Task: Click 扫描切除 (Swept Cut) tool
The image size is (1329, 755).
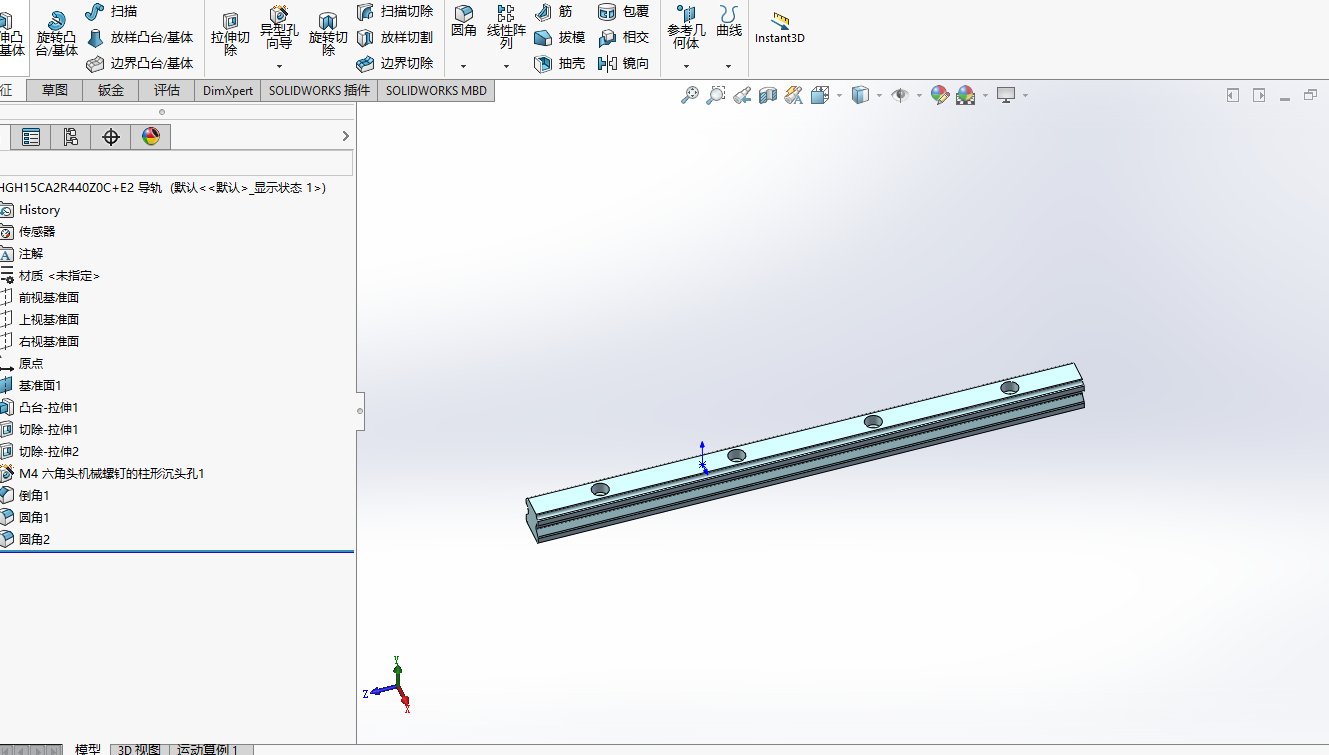Action: click(394, 11)
